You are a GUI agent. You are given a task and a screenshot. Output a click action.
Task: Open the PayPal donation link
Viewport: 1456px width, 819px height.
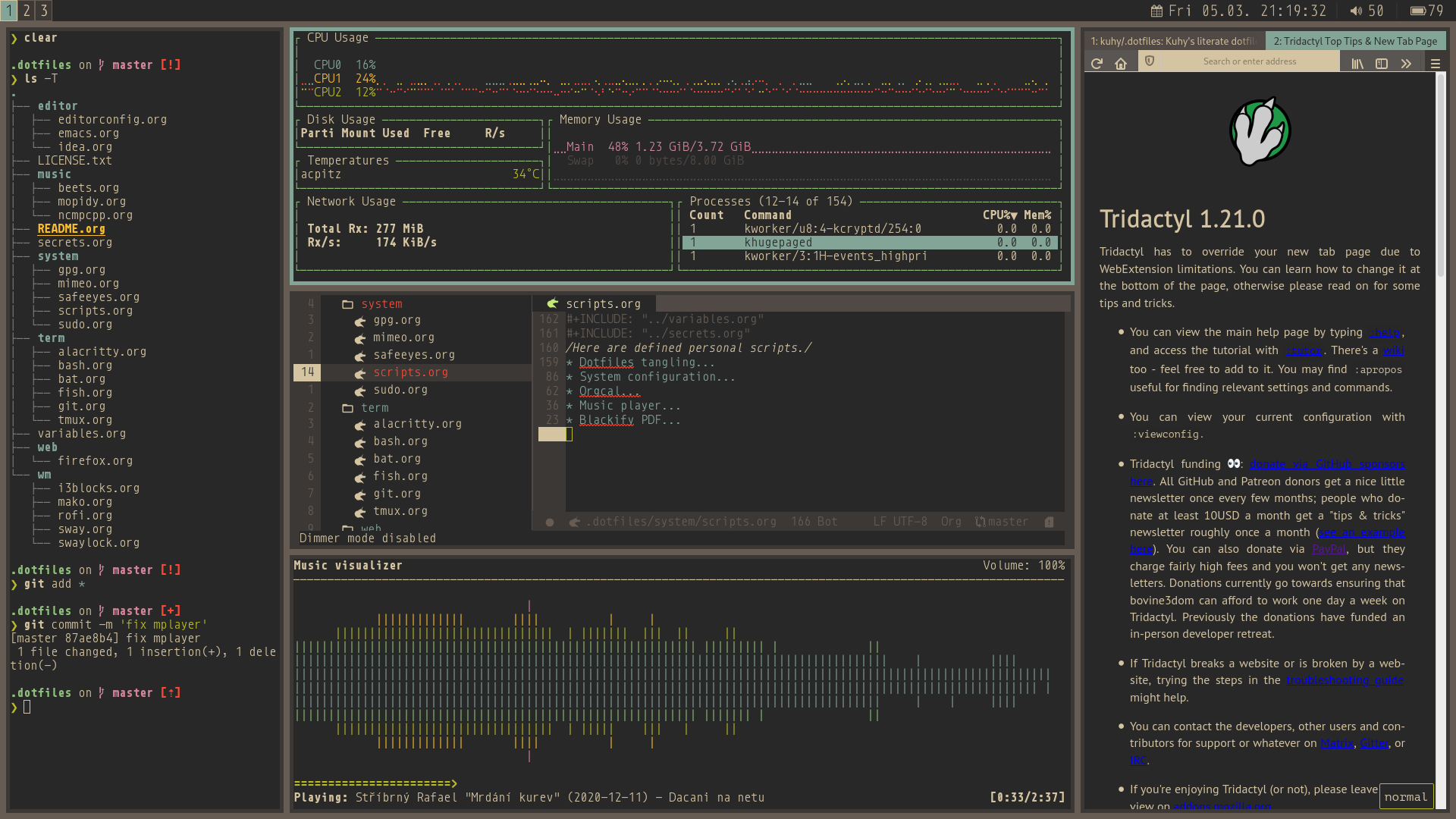point(1329,549)
